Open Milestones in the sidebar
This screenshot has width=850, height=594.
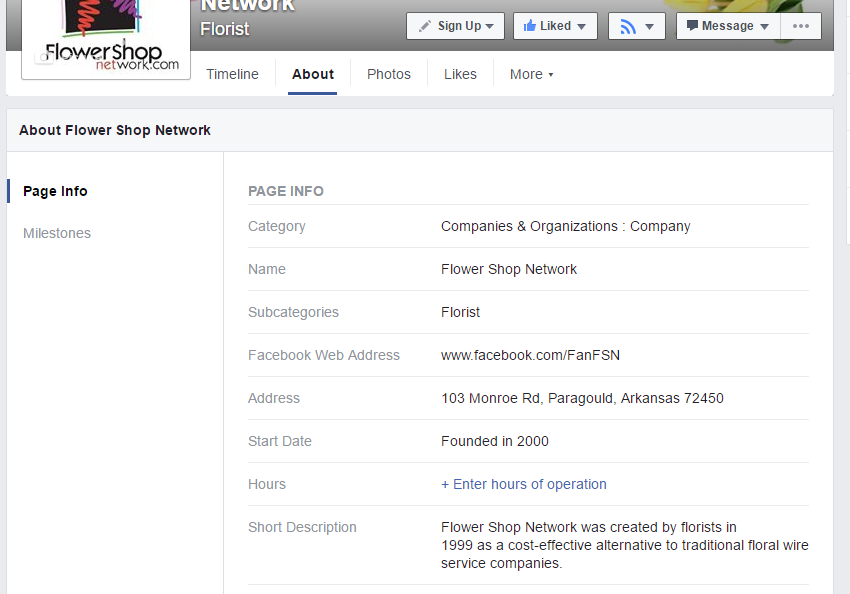(x=57, y=233)
